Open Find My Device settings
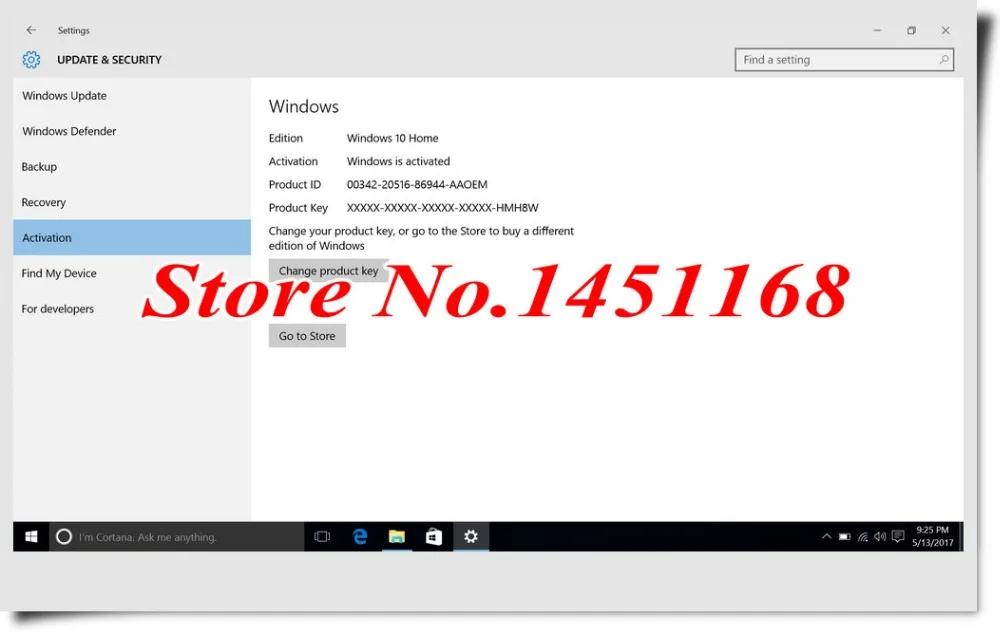1000x635 pixels. (132, 274)
